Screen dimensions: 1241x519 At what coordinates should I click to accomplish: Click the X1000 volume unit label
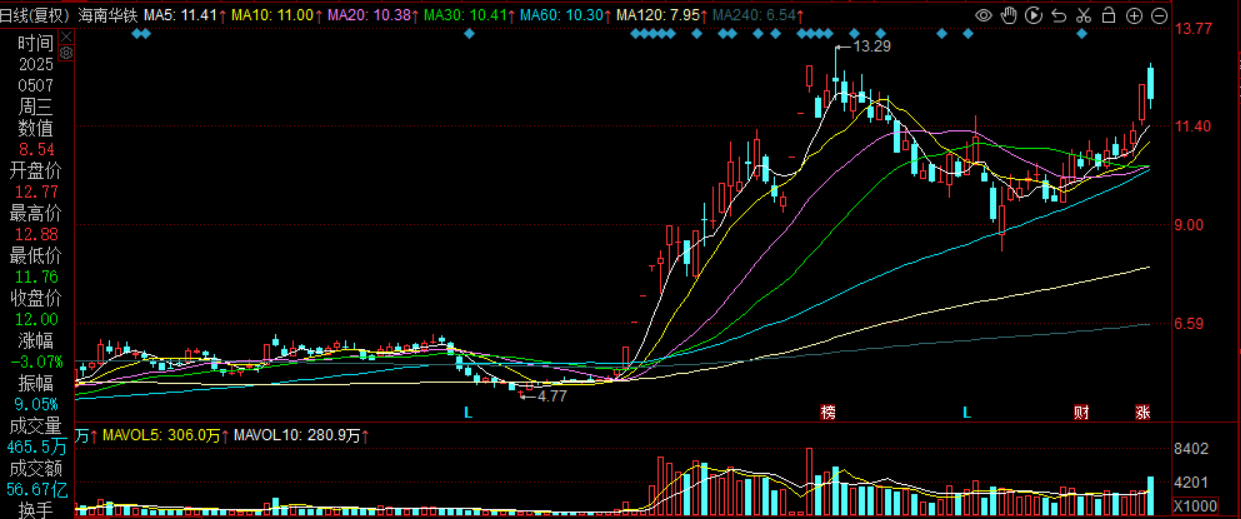pos(1193,505)
